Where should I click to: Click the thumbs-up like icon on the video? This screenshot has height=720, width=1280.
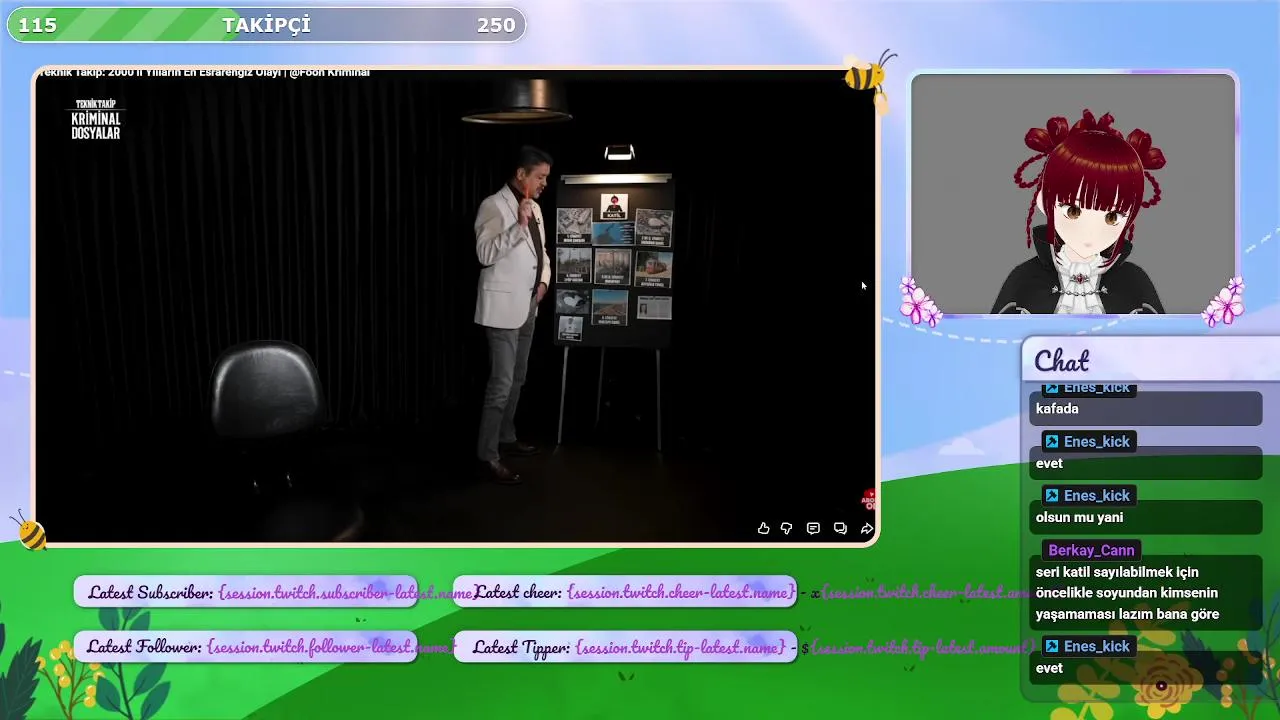coord(763,528)
